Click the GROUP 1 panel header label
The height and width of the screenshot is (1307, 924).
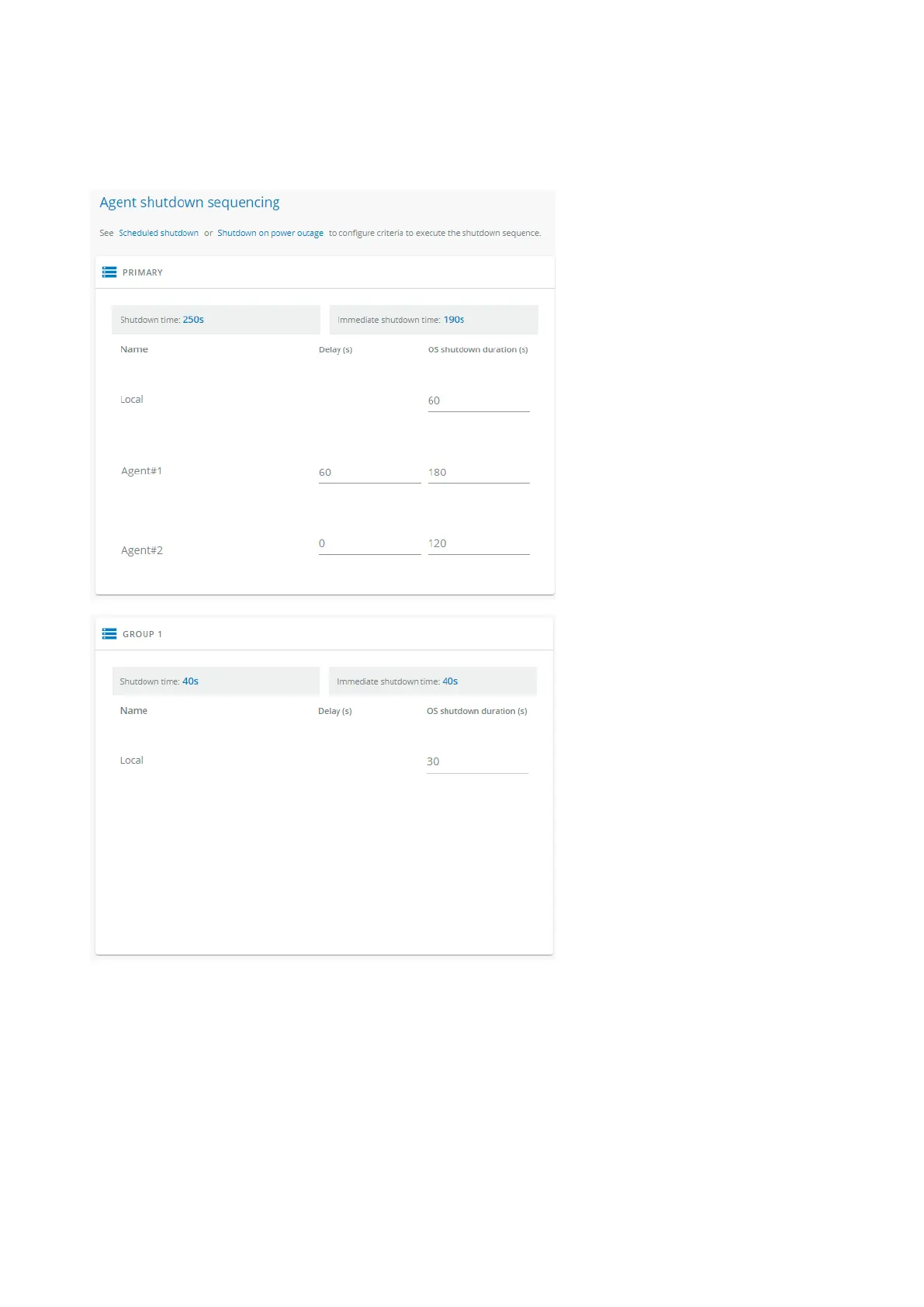(142, 634)
